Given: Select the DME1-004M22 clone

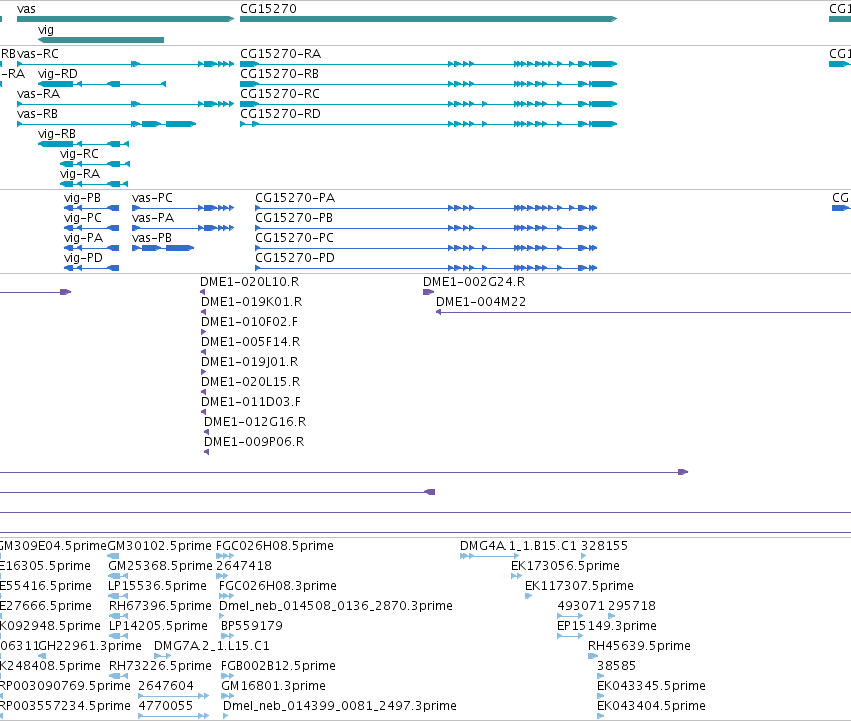Looking at the screenshot, I should coord(643,312).
